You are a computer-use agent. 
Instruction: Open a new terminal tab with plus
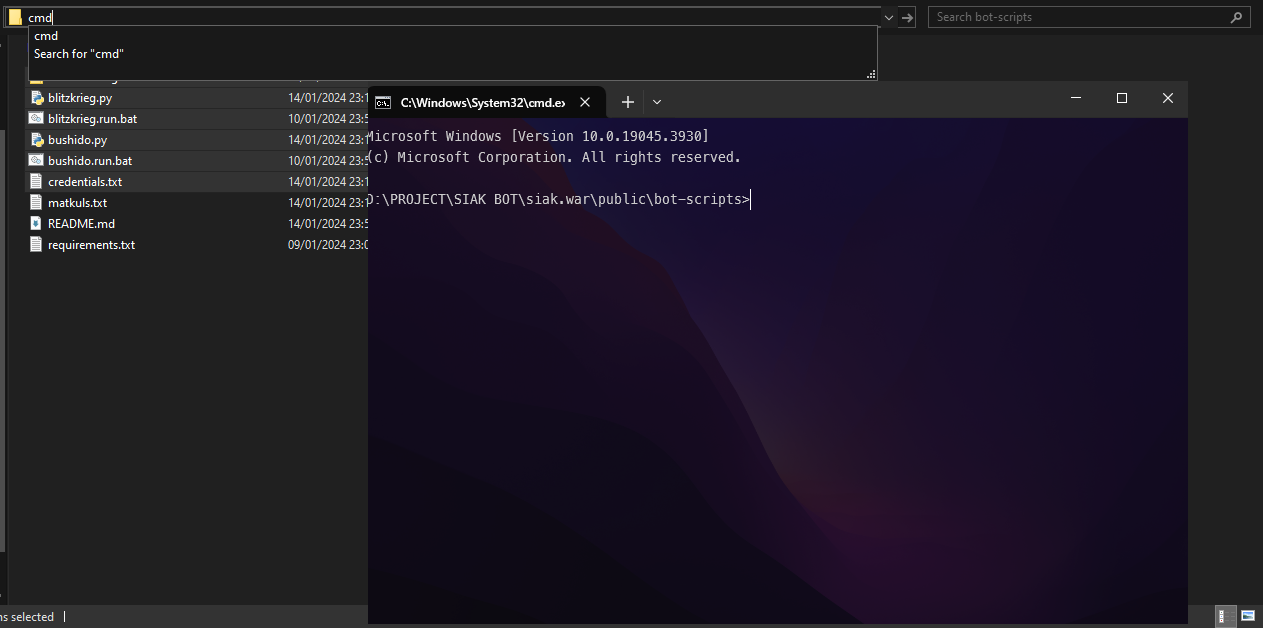(x=627, y=102)
